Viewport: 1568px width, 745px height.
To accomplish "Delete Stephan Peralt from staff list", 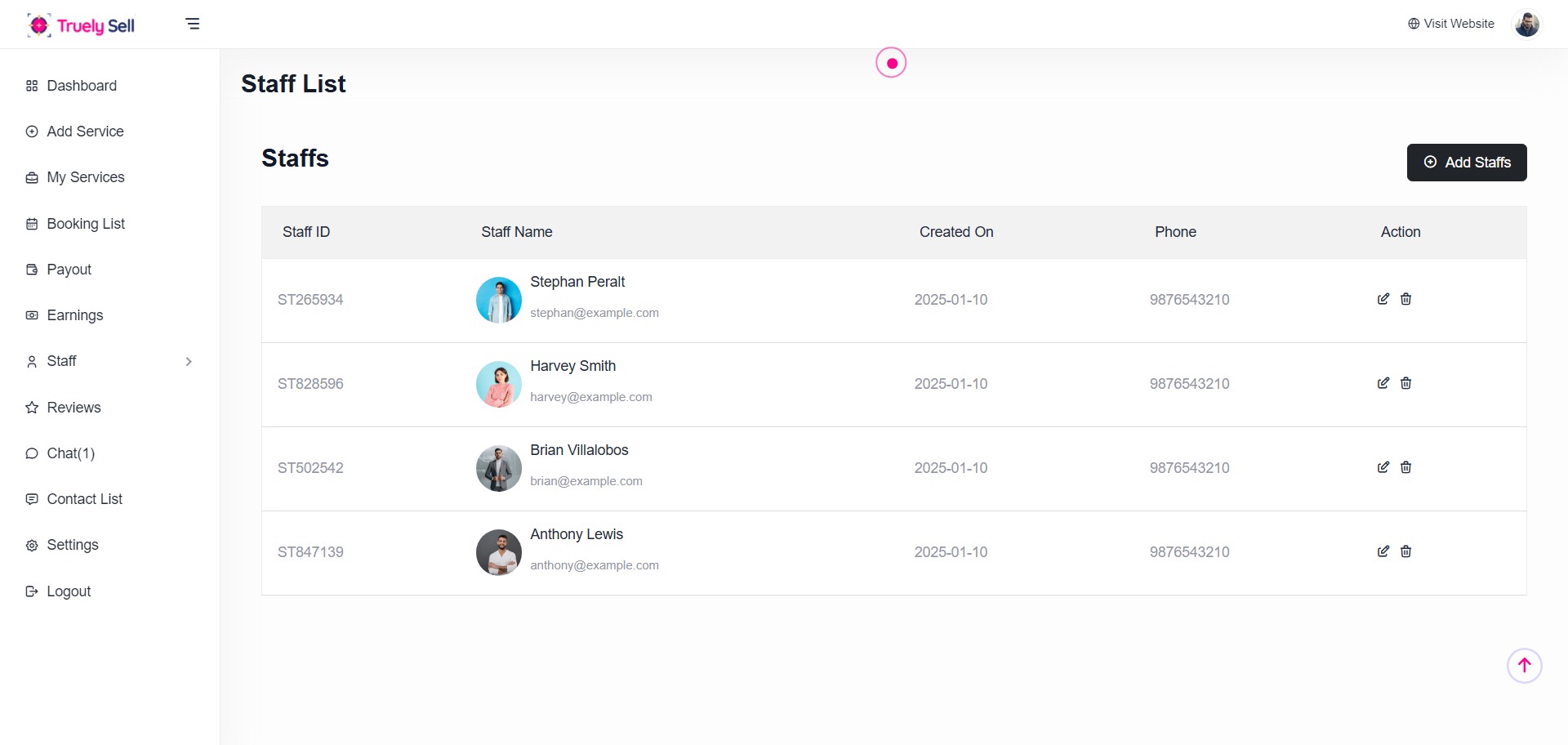I will [x=1405, y=299].
